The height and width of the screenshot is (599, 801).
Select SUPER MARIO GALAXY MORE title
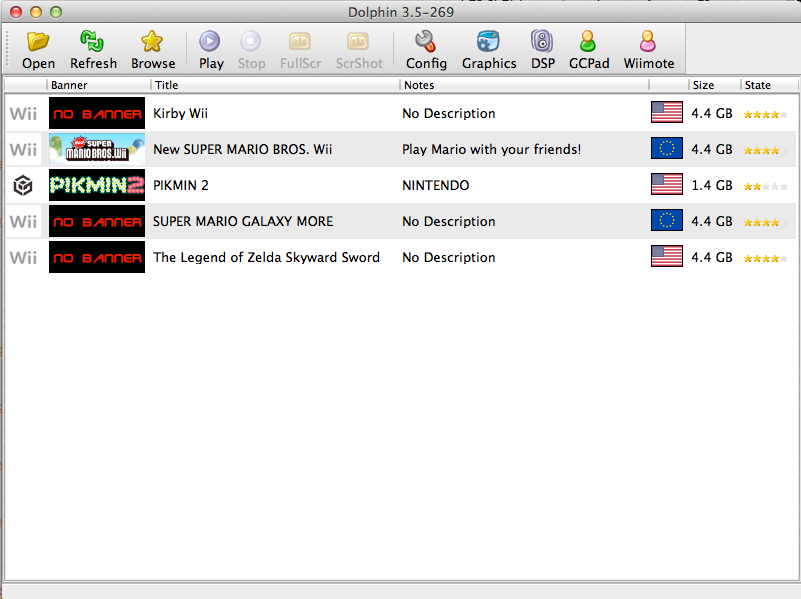(243, 221)
